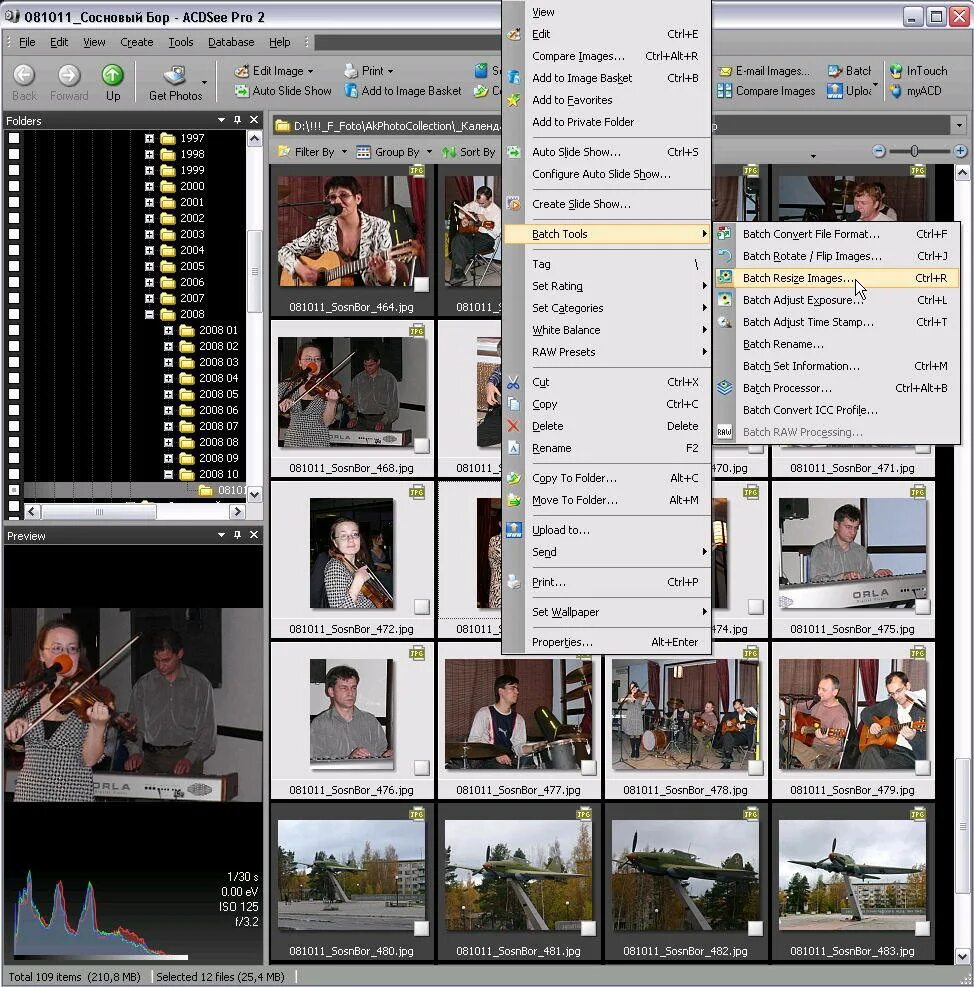
Task: Click the red Delete X icon in menu
Action: tap(513, 426)
